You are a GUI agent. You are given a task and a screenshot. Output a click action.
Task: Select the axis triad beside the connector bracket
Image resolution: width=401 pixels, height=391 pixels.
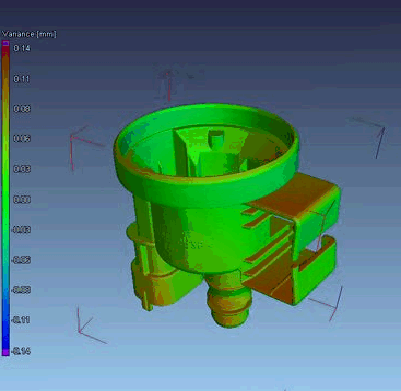click(327, 303)
